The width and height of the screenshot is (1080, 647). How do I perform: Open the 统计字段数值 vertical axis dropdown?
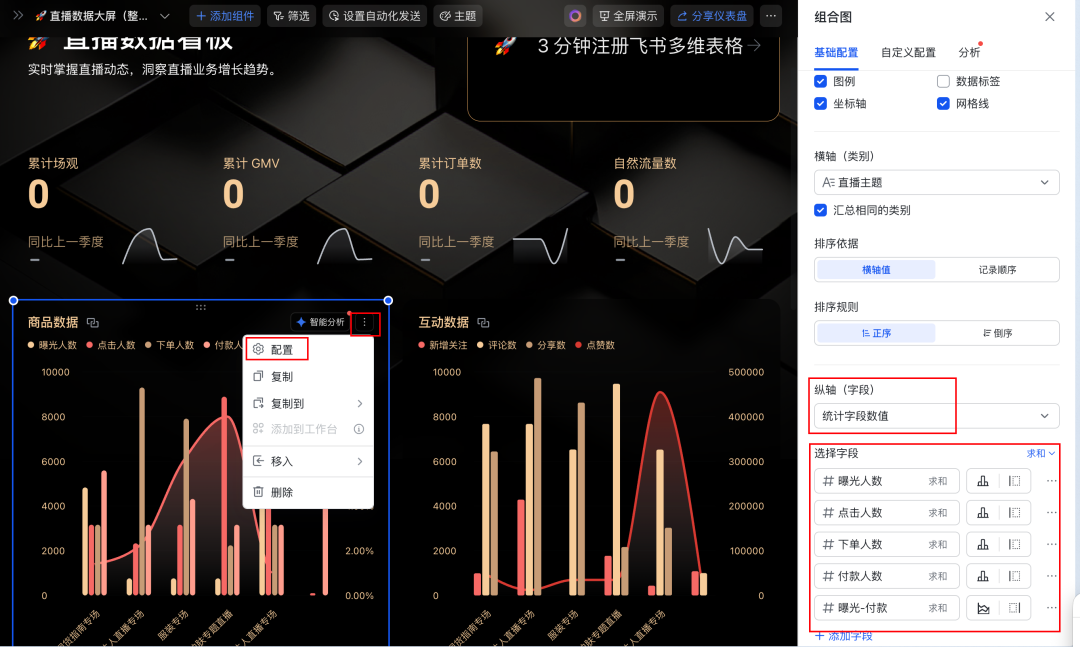coord(936,415)
